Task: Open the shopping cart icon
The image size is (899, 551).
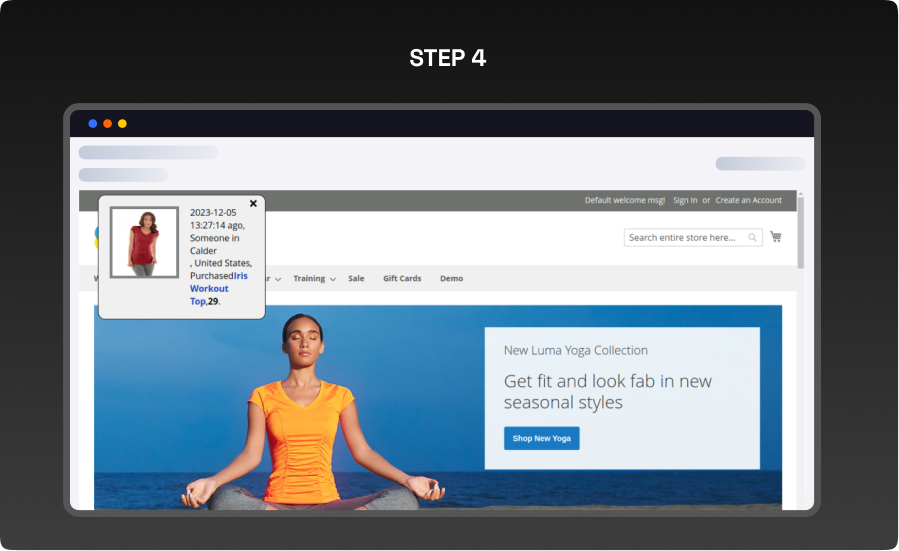Action: [775, 237]
